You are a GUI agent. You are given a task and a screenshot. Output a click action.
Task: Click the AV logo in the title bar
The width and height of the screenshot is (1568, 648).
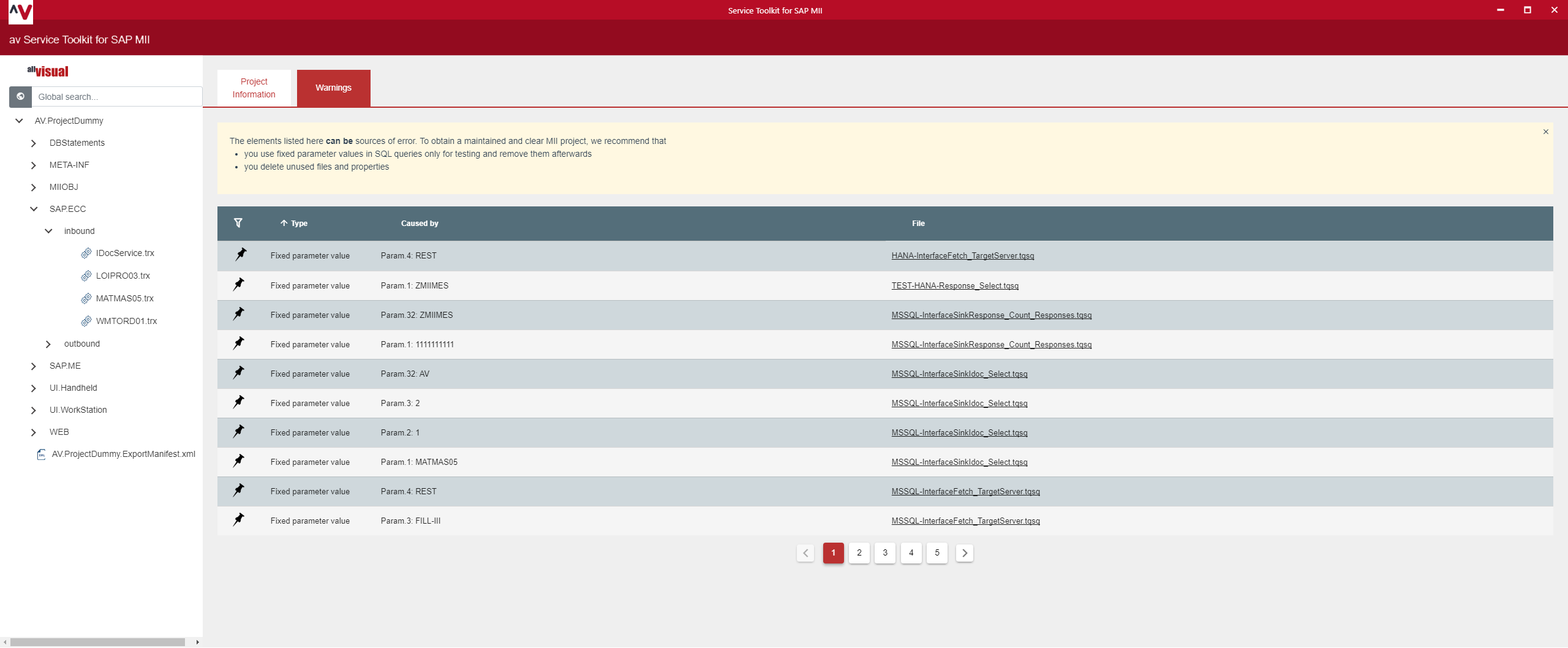(x=20, y=11)
